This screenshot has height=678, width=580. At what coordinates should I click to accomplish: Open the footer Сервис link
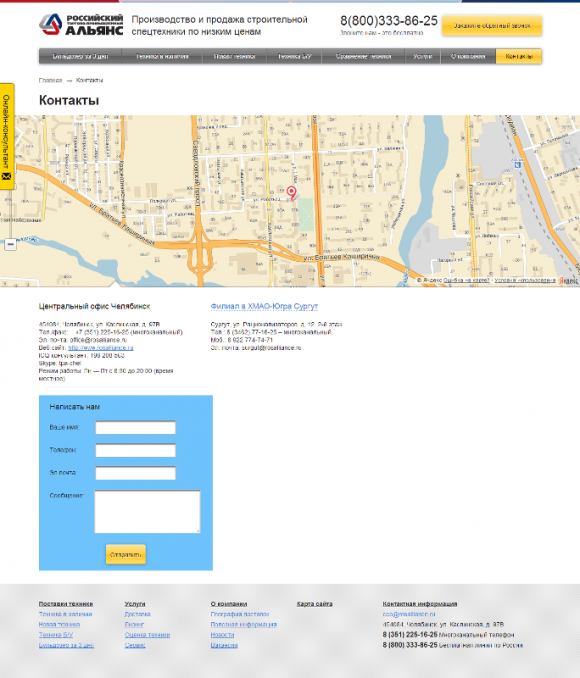click(135, 645)
